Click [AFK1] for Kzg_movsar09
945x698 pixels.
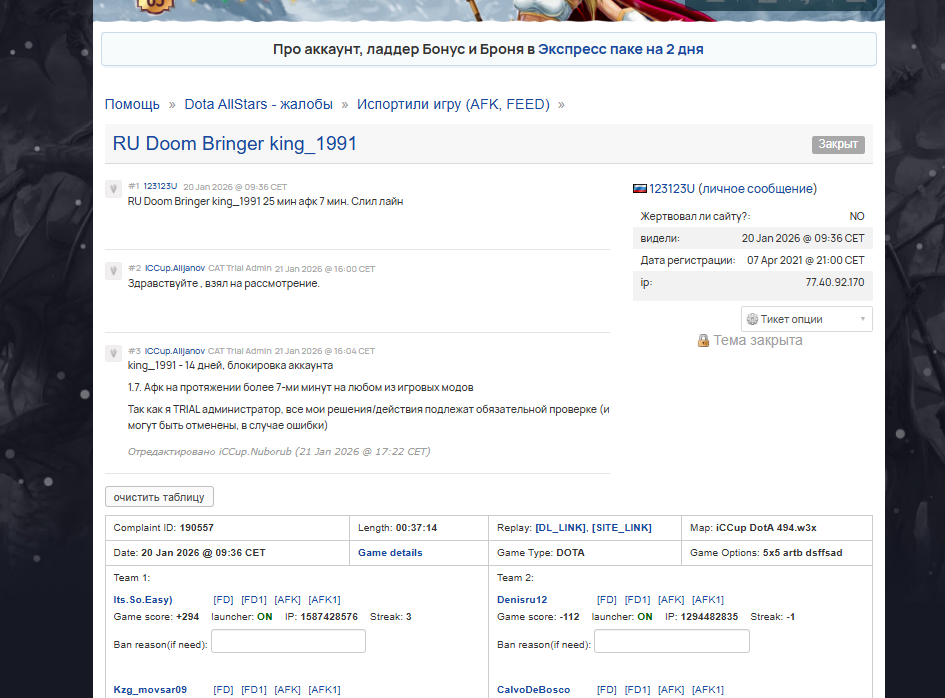click(324, 690)
